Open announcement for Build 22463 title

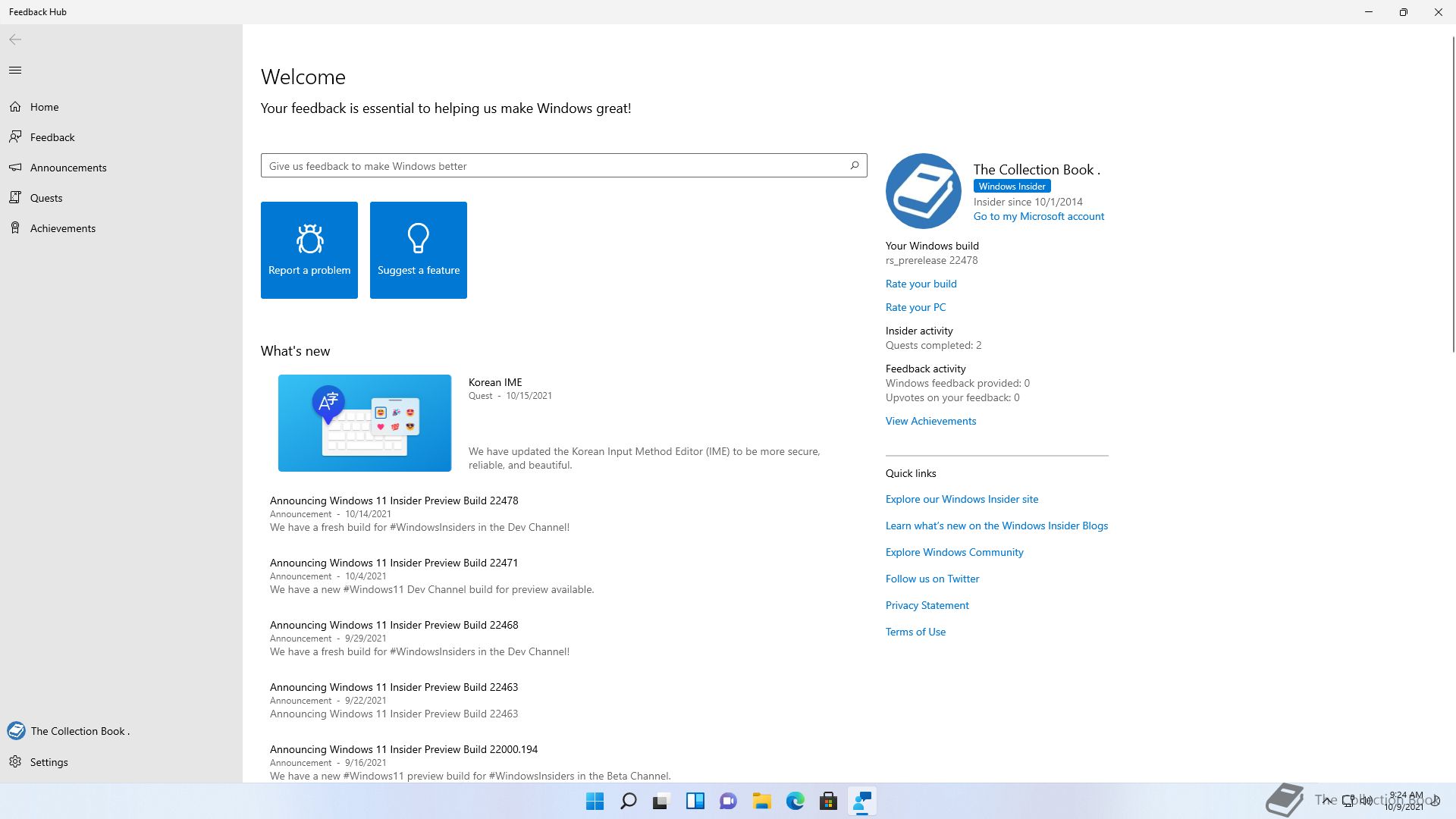tap(394, 687)
